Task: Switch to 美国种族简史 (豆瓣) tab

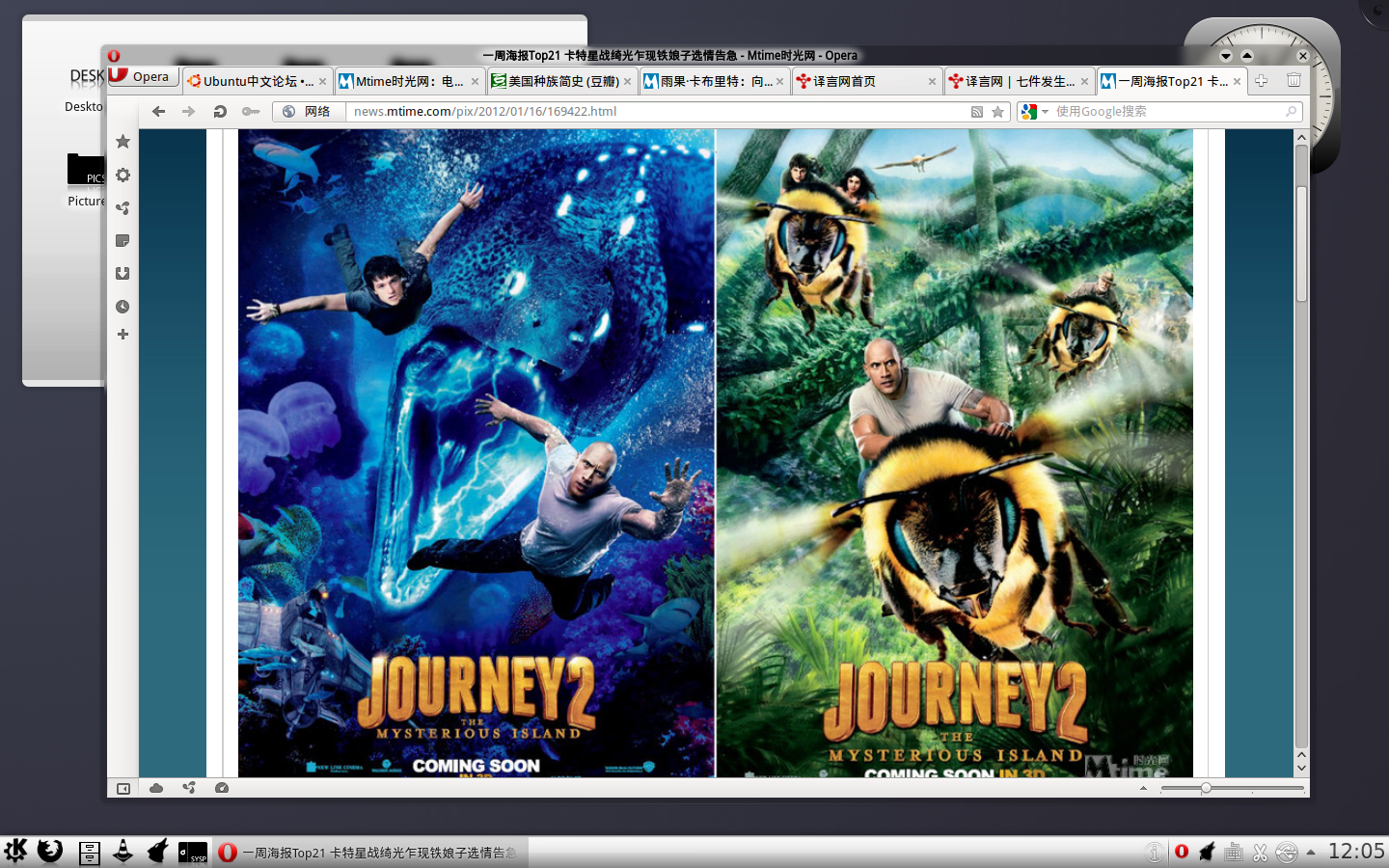Action: [562, 82]
